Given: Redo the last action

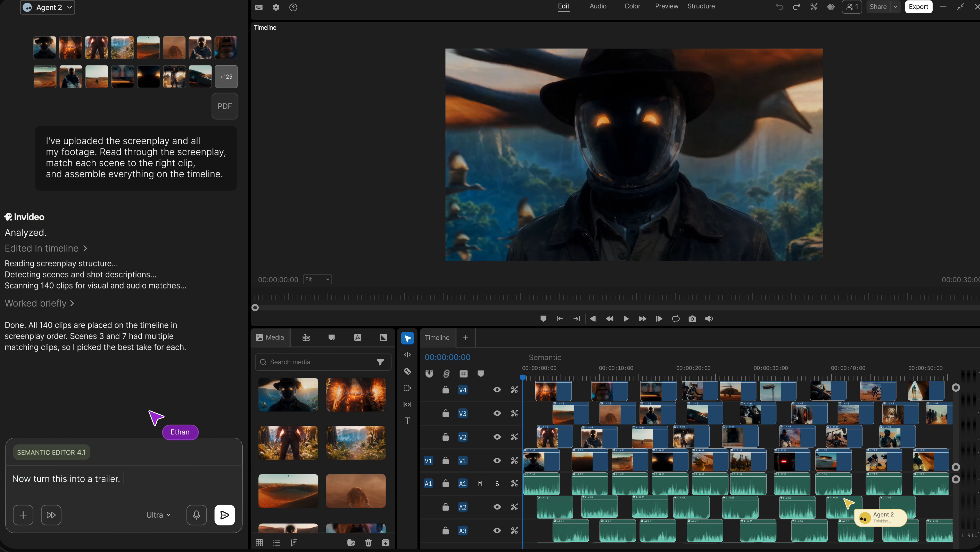Looking at the screenshot, I should point(796,7).
